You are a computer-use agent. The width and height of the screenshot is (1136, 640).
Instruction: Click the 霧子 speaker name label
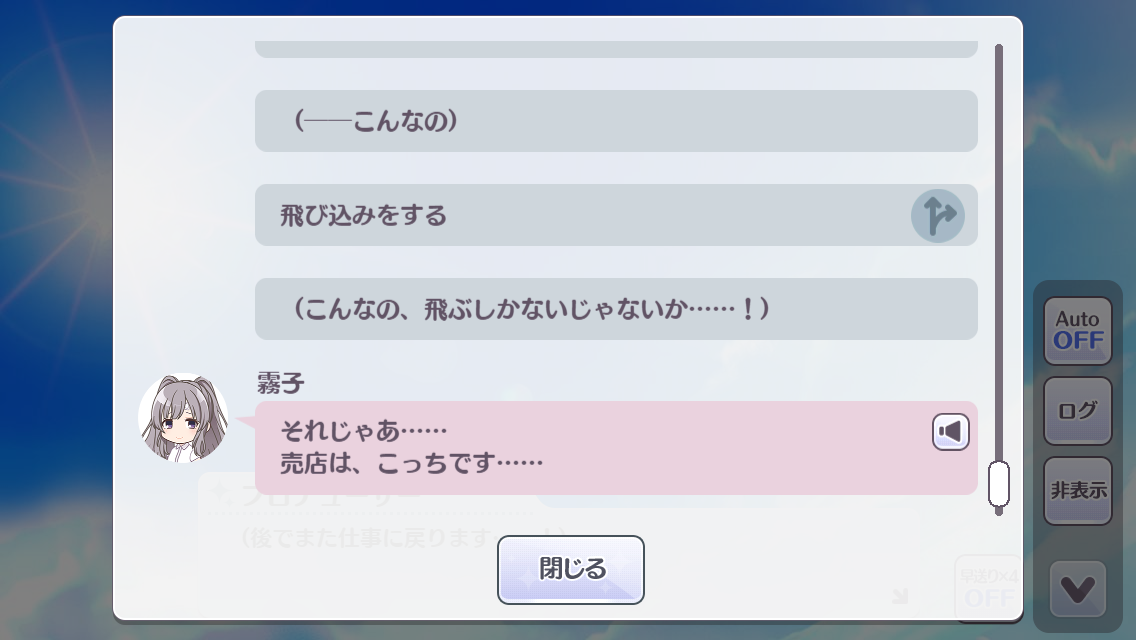coord(281,382)
